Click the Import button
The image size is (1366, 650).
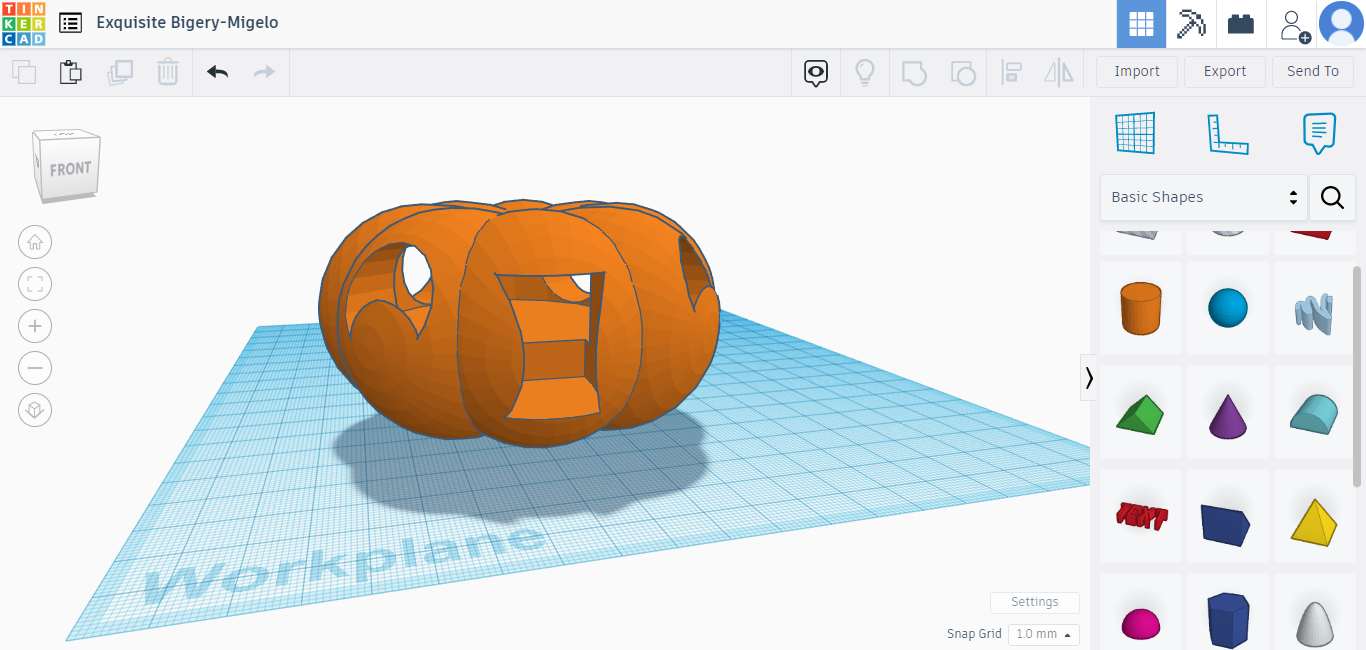point(1136,71)
